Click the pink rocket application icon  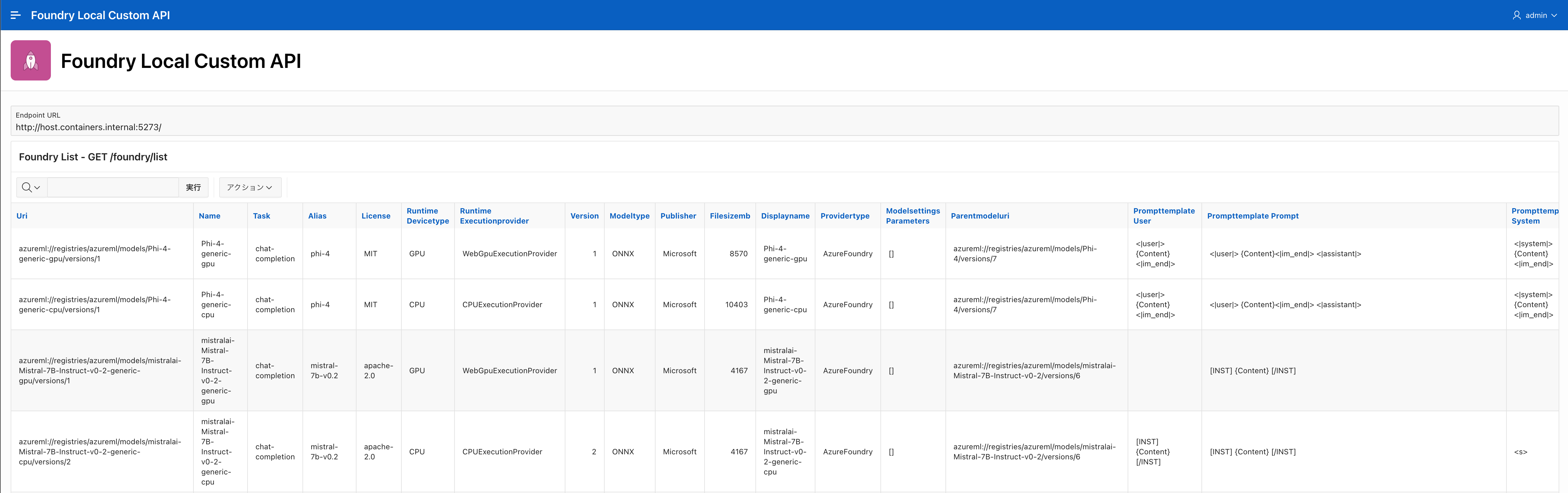(30, 60)
